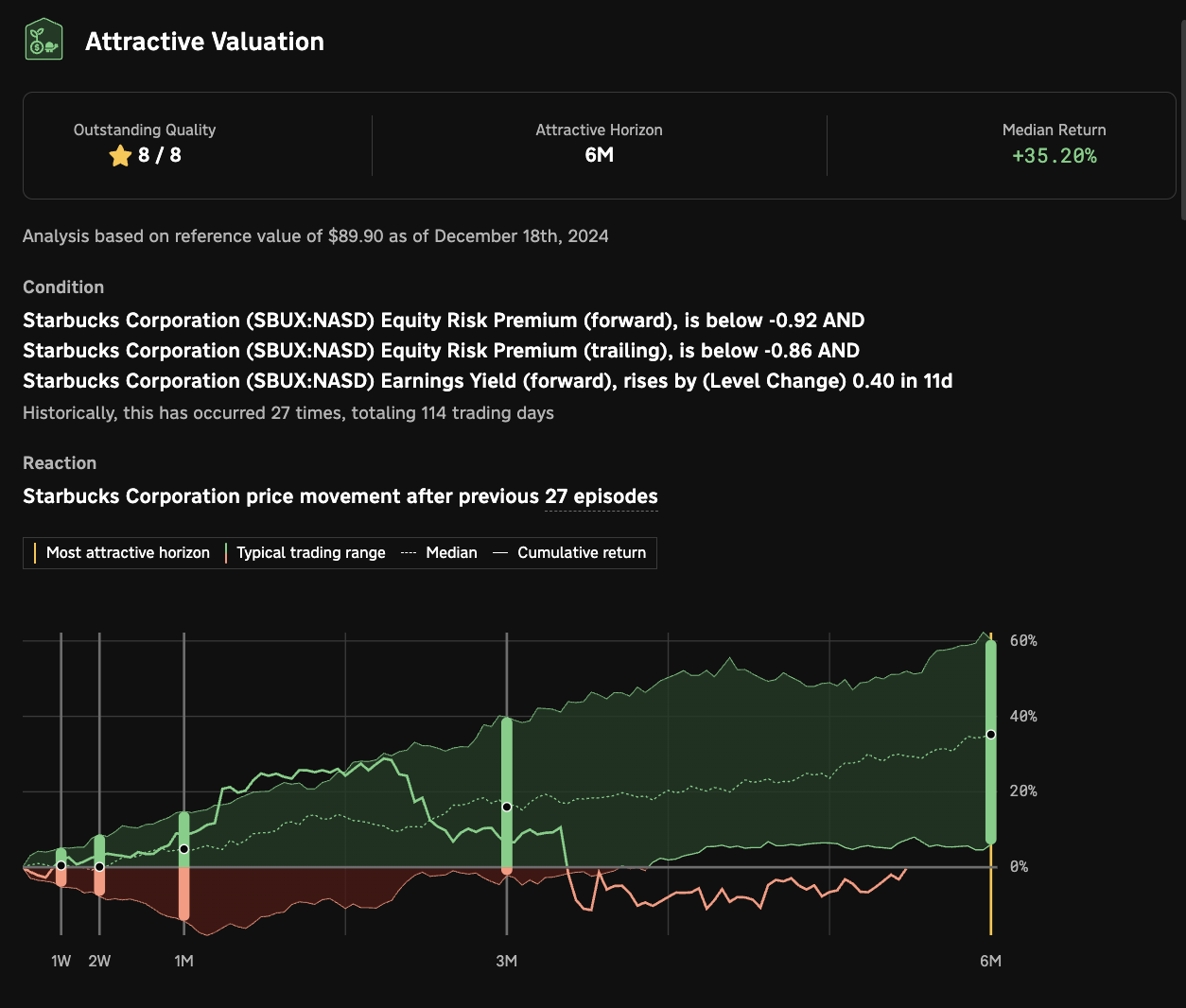Toggle the 'Median' legend entry
This screenshot has width=1186, height=1008.
440,553
